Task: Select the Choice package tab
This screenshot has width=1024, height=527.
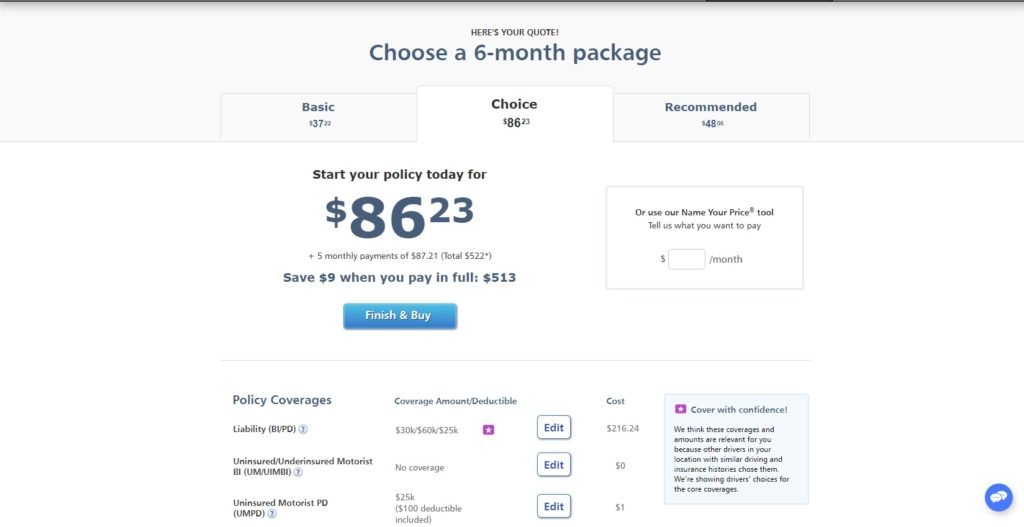Action: pyautogui.click(x=514, y=112)
